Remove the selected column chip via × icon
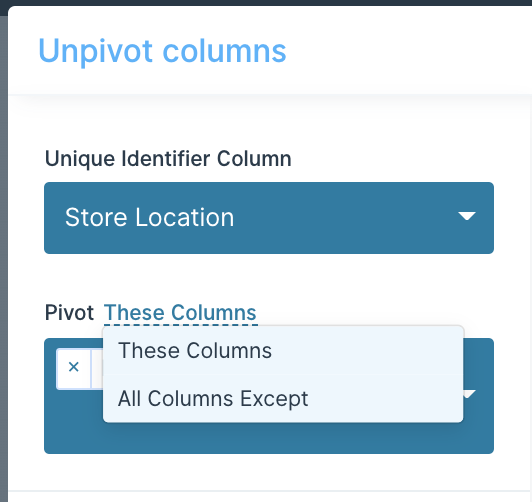532x502 pixels. tap(74, 367)
